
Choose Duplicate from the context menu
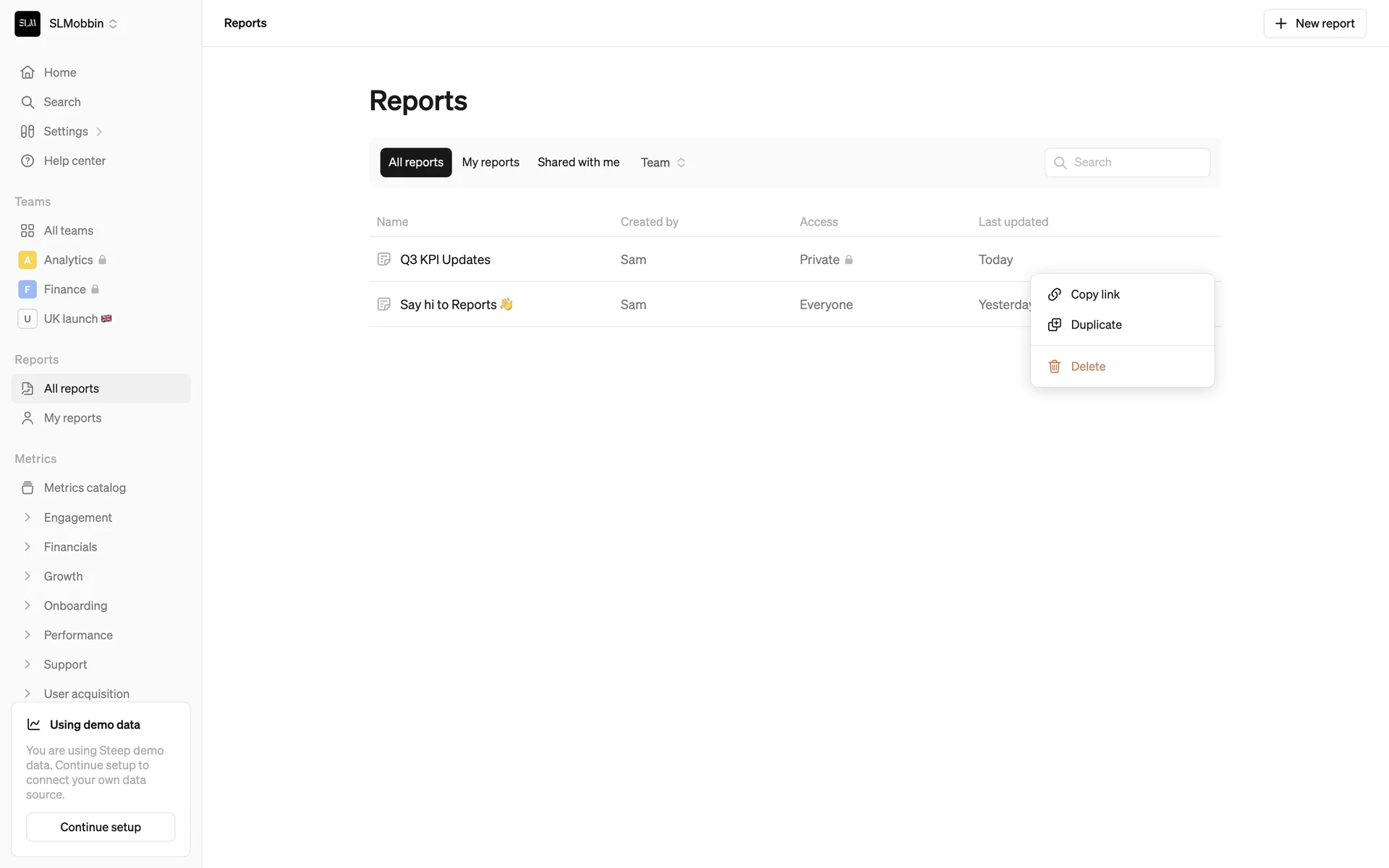pyautogui.click(x=1095, y=325)
